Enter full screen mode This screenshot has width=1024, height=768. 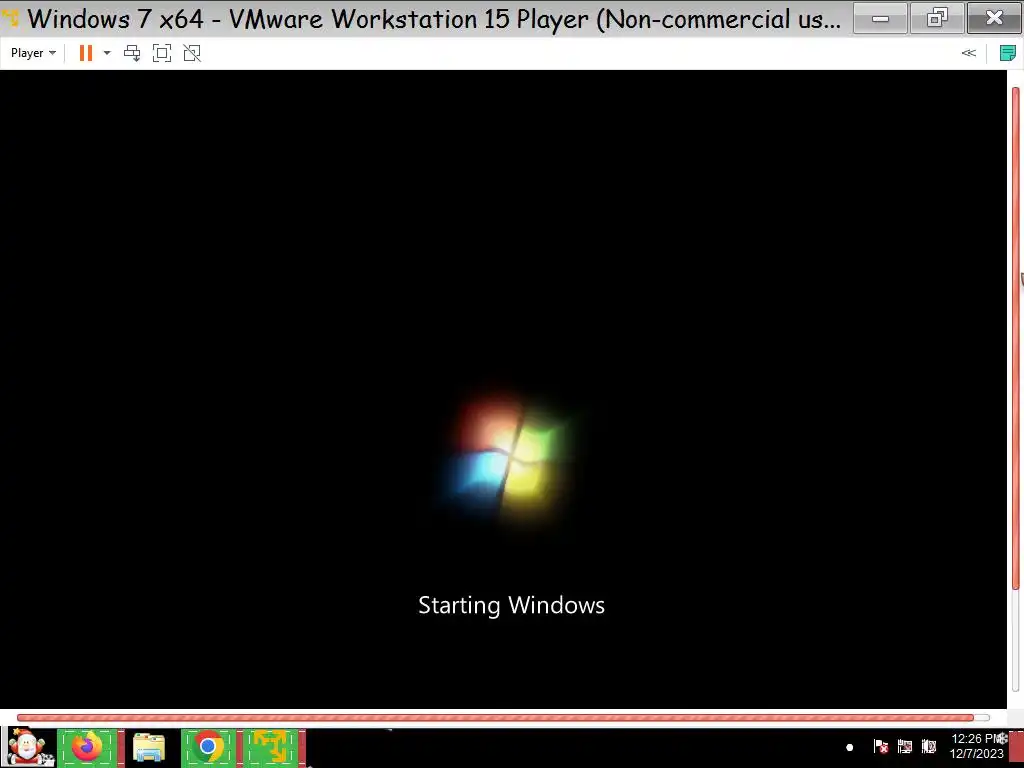click(x=162, y=53)
